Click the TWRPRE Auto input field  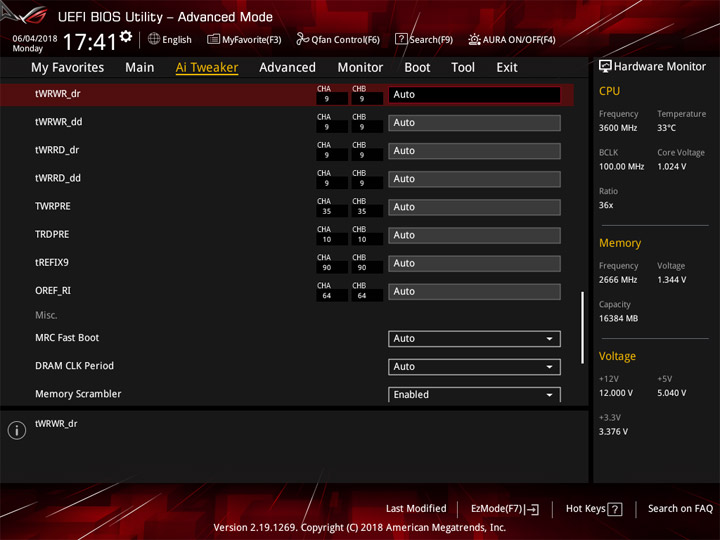[474, 207]
